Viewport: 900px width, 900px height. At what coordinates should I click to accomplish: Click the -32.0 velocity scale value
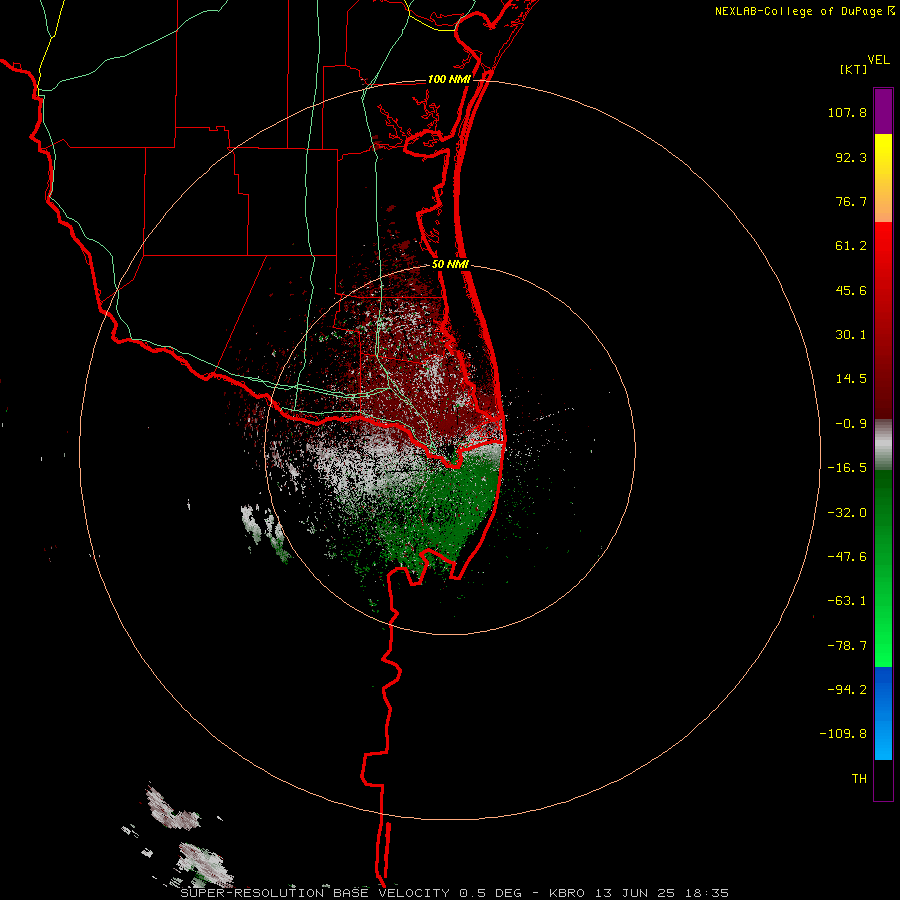(x=847, y=513)
